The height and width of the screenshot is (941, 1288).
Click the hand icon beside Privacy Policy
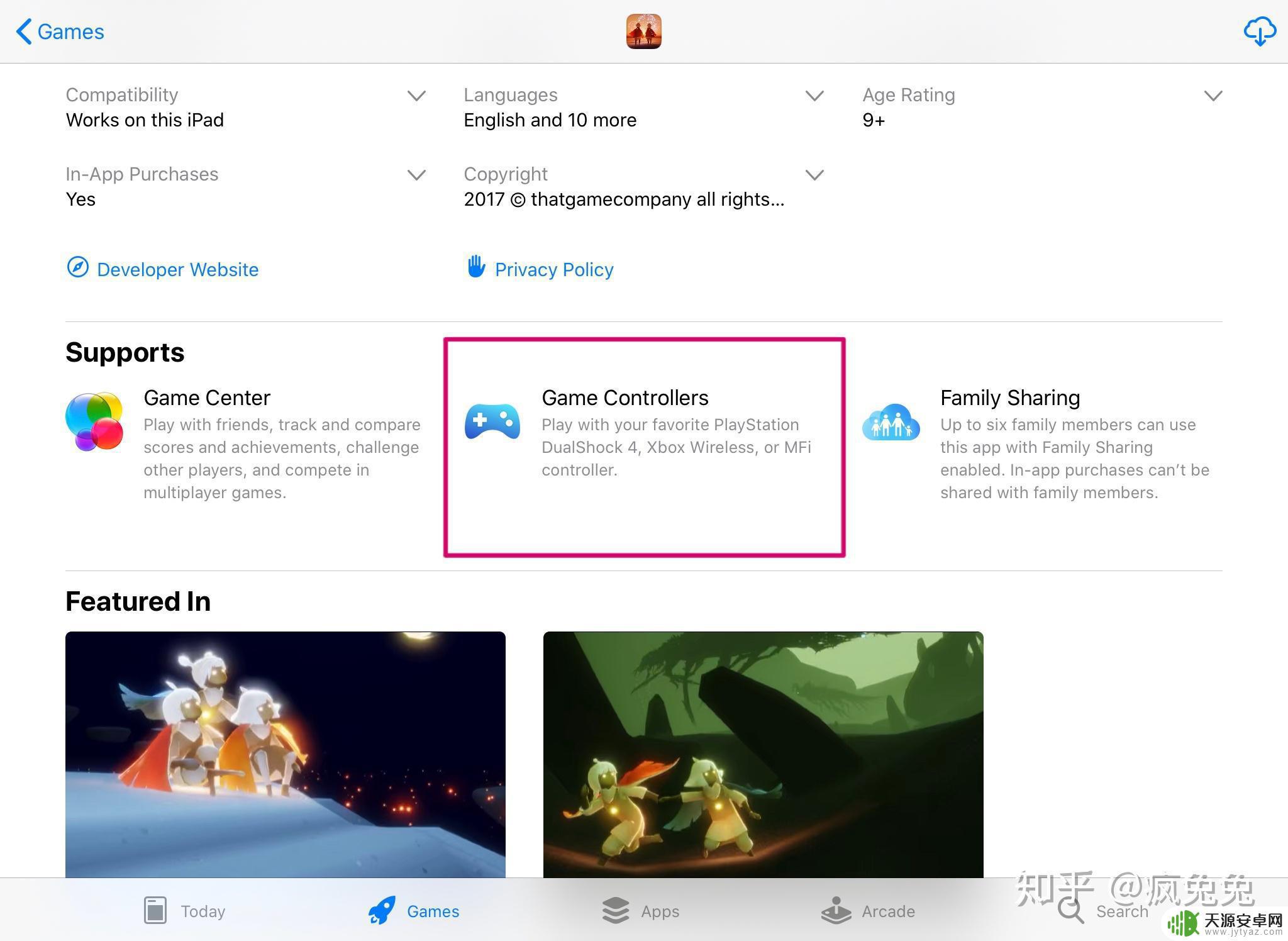pyautogui.click(x=476, y=266)
